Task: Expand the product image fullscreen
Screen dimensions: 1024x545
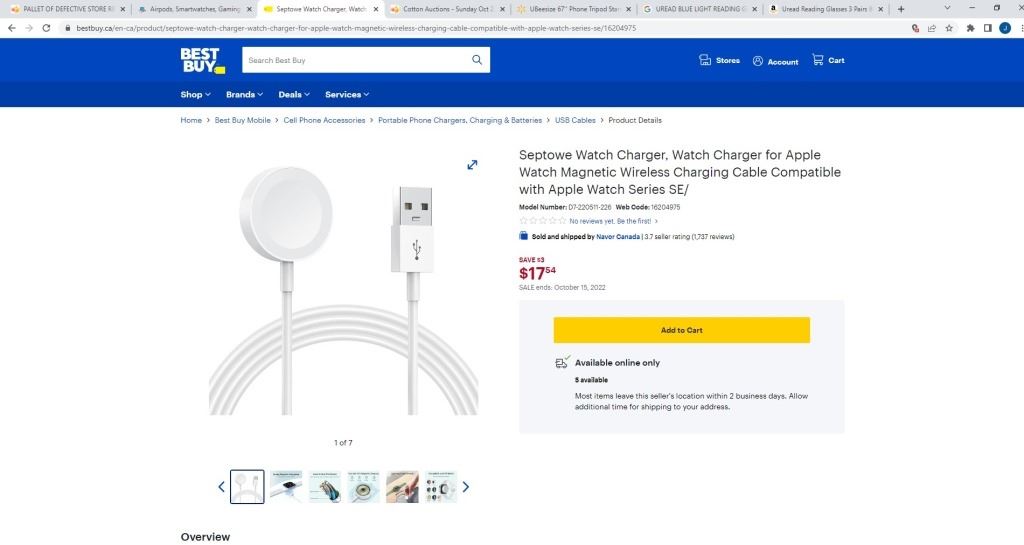Action: pyautogui.click(x=472, y=165)
